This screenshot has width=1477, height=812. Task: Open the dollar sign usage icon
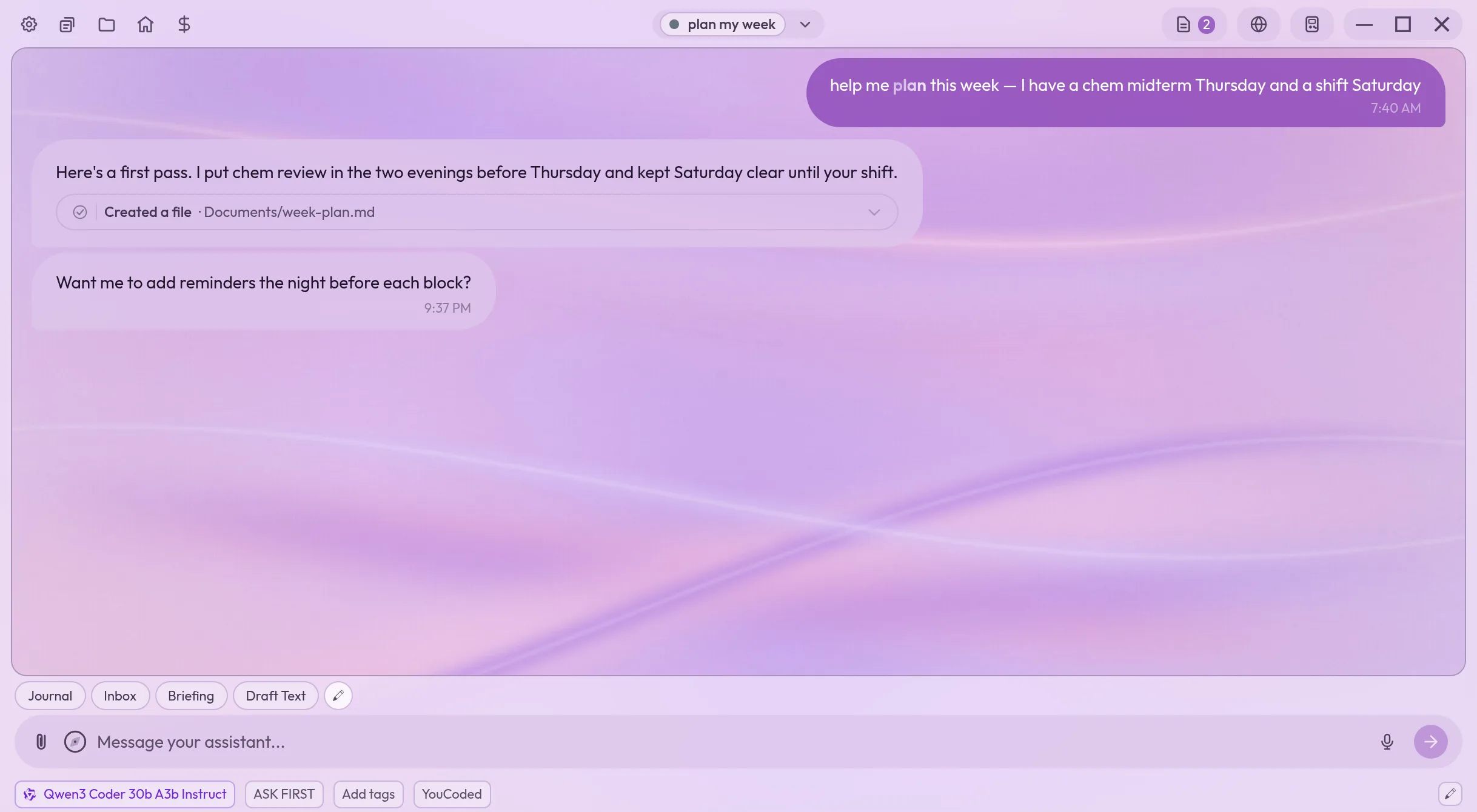coord(184,24)
